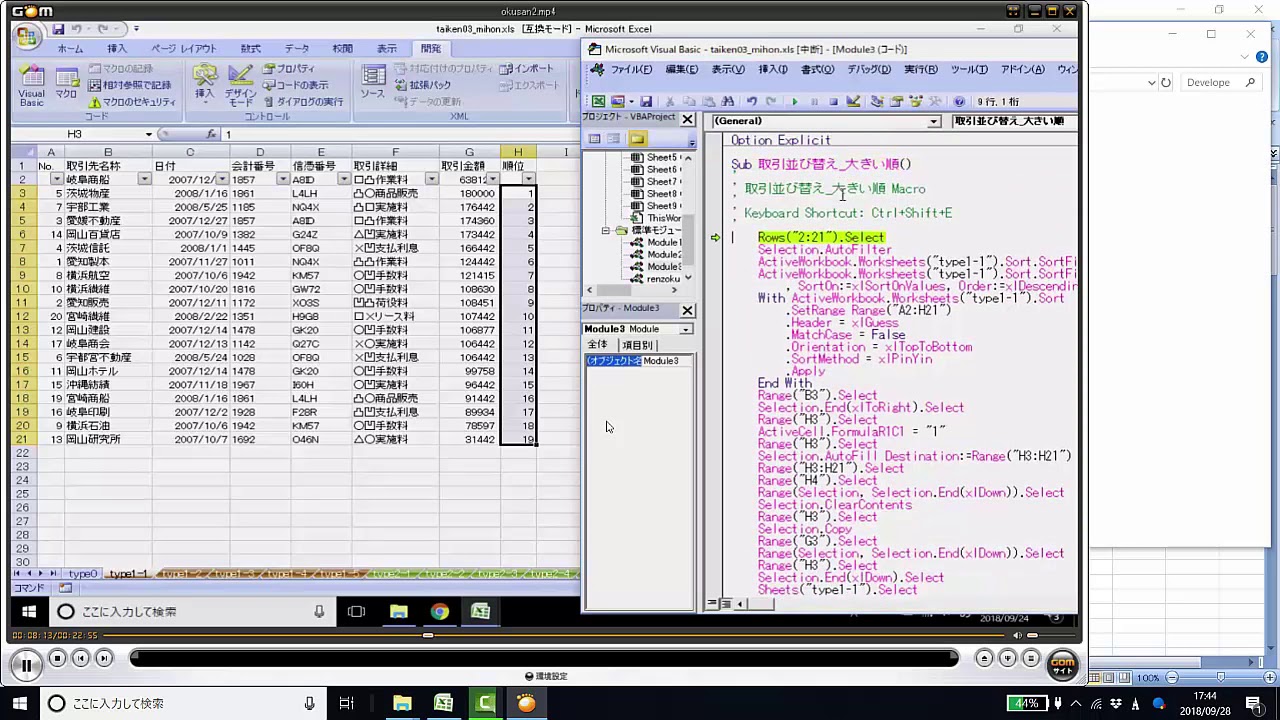1280x720 pixels.
Task: Collapse the 標準モジュール tree folder
Action: 606,230
